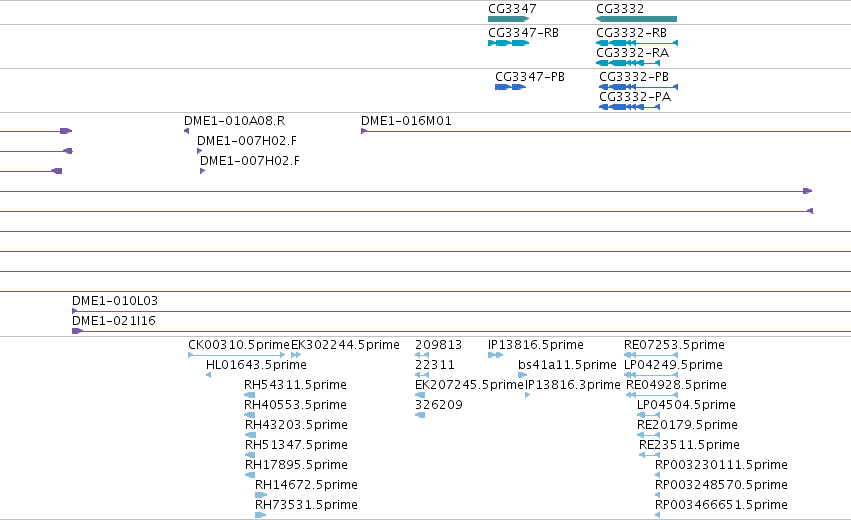Select the DME1-010L03 clone feature
Viewport: 851px width, 520px height.
pos(461,311)
